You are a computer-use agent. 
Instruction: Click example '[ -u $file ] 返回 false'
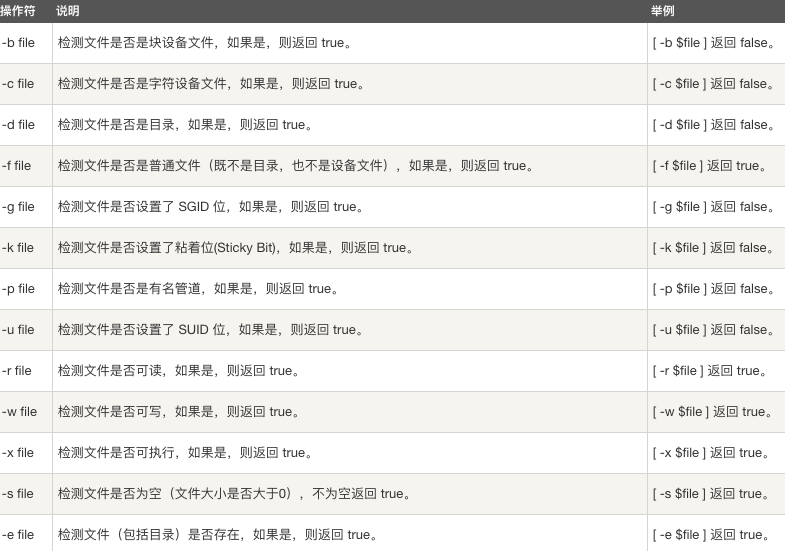714,330
